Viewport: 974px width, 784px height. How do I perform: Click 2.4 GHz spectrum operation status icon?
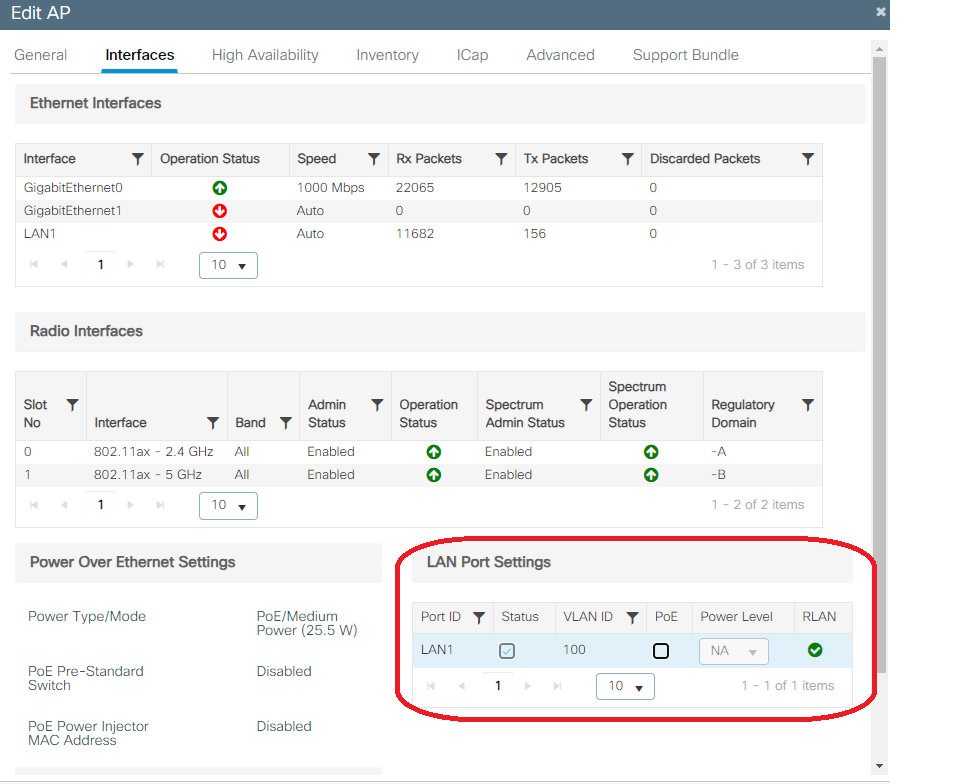650,452
